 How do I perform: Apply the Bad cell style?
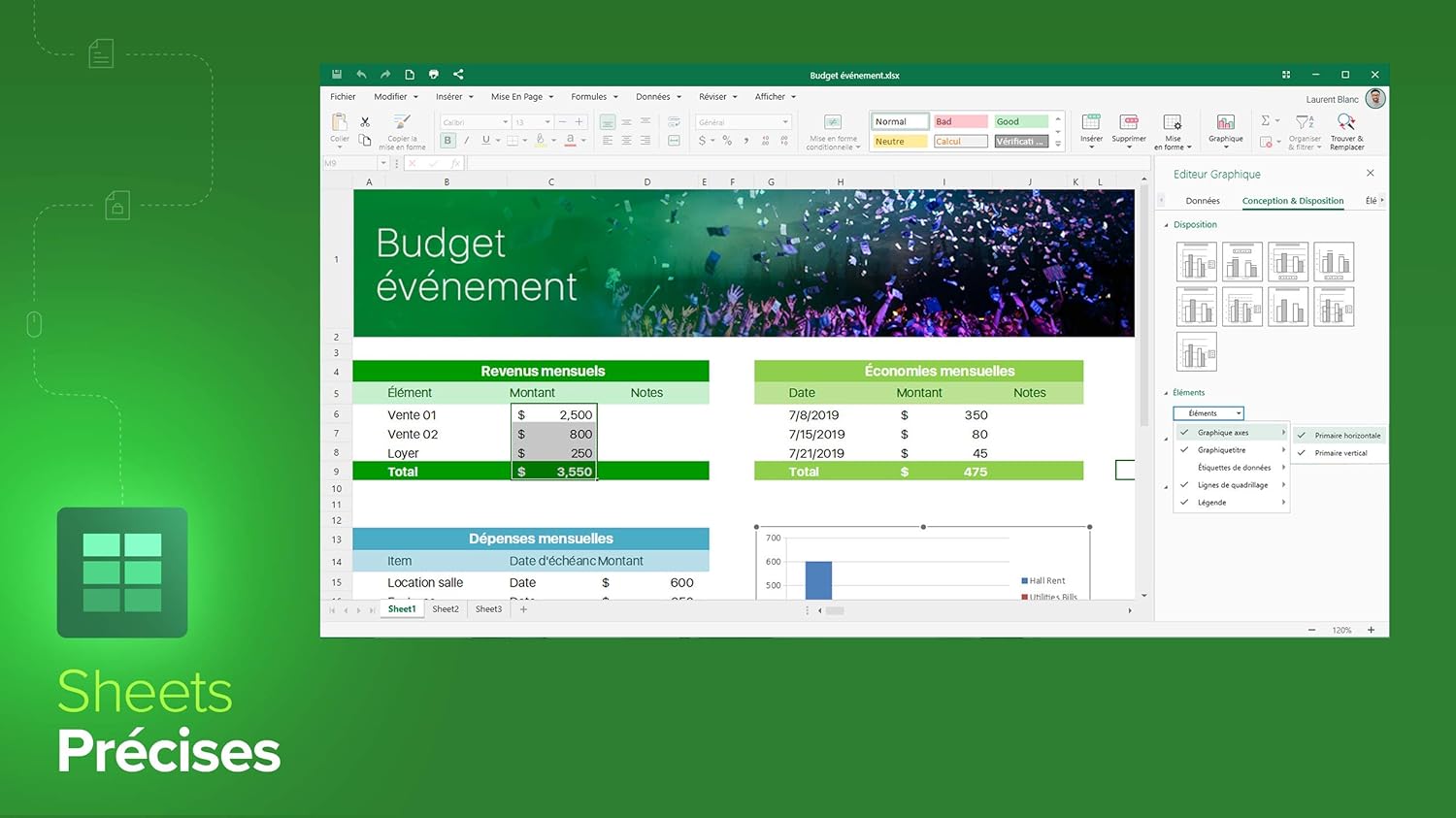coord(960,121)
